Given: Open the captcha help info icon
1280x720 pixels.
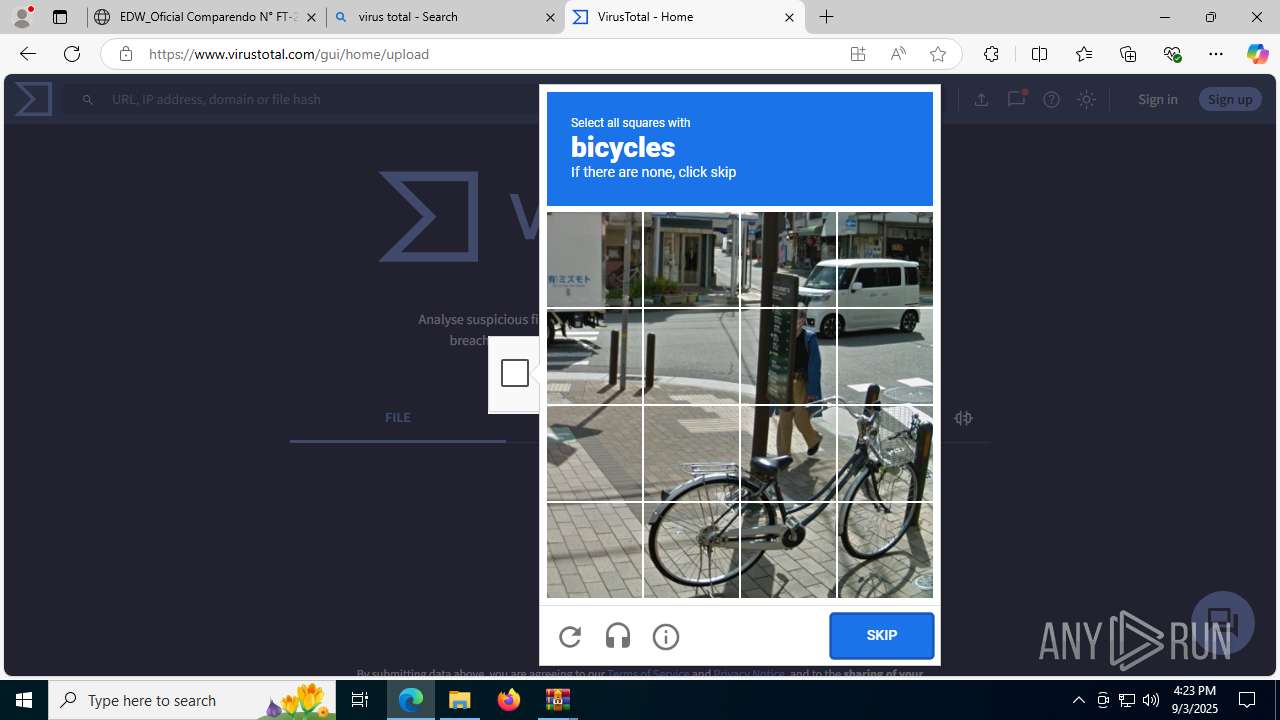Looking at the screenshot, I should 666,636.
